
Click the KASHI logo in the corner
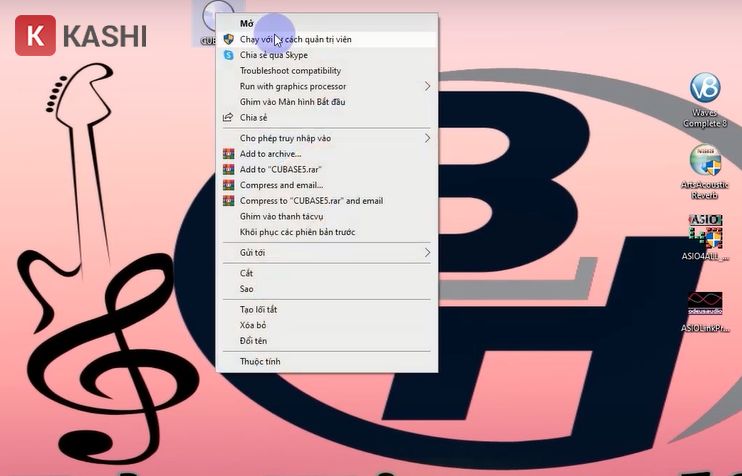coord(80,36)
